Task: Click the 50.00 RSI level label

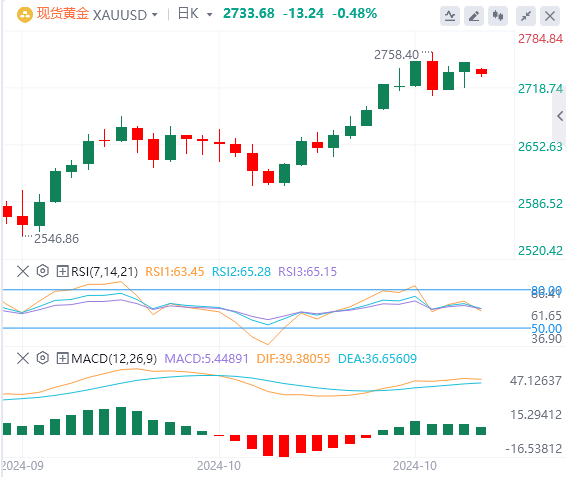Action: tap(547, 329)
